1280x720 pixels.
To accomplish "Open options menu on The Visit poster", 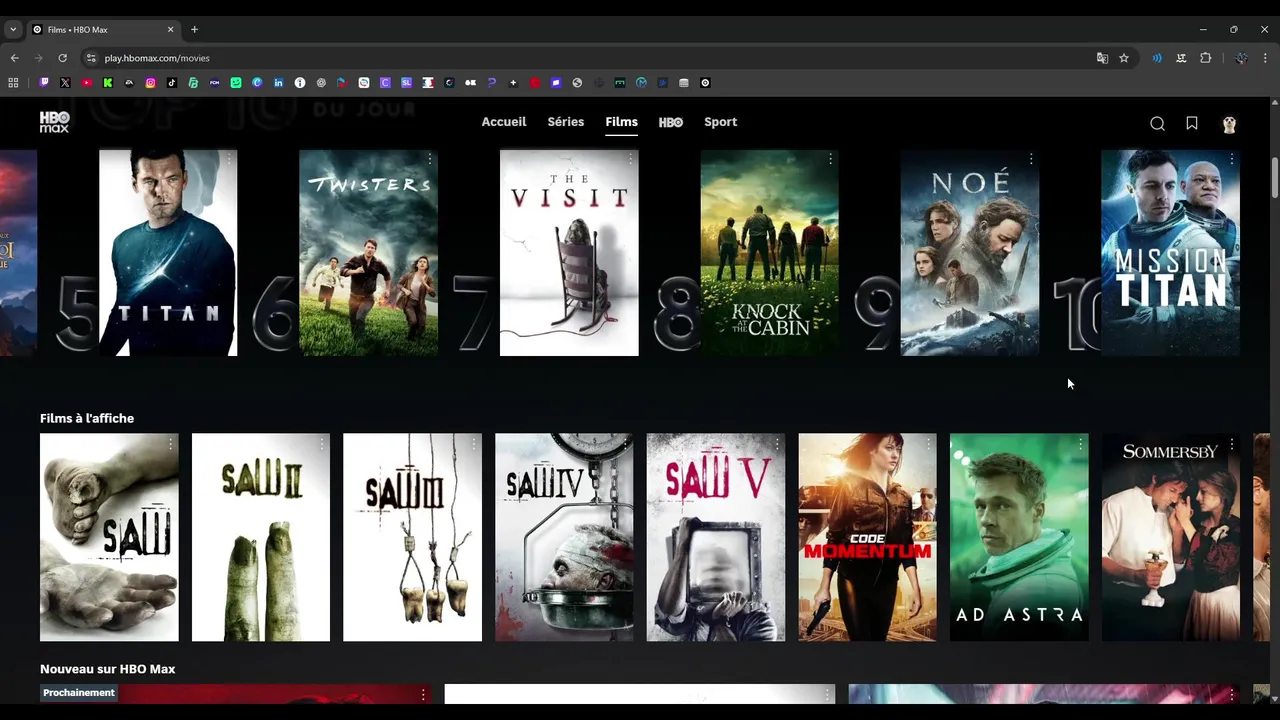I will pos(630,160).
